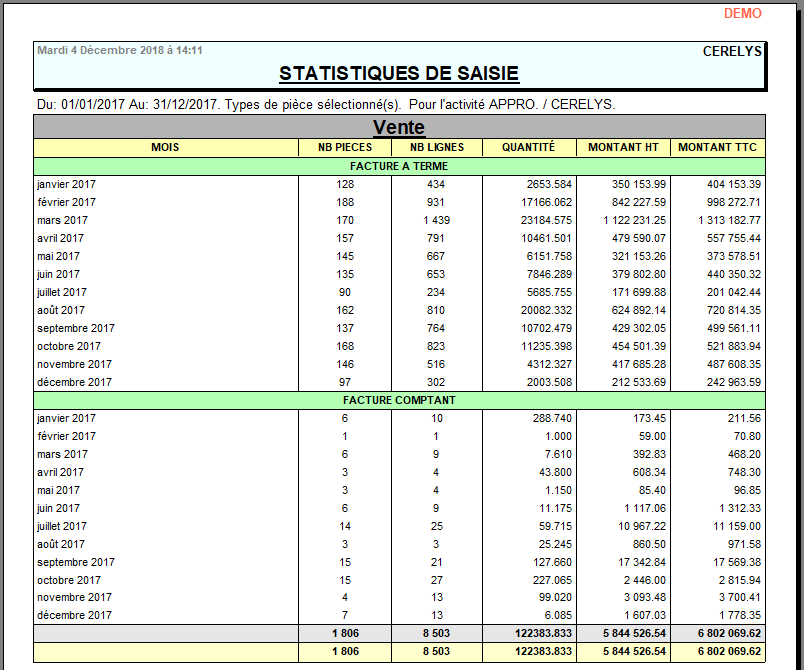Click the MONTANT HT column header
Image resolution: width=804 pixels, height=670 pixels.
622,147
